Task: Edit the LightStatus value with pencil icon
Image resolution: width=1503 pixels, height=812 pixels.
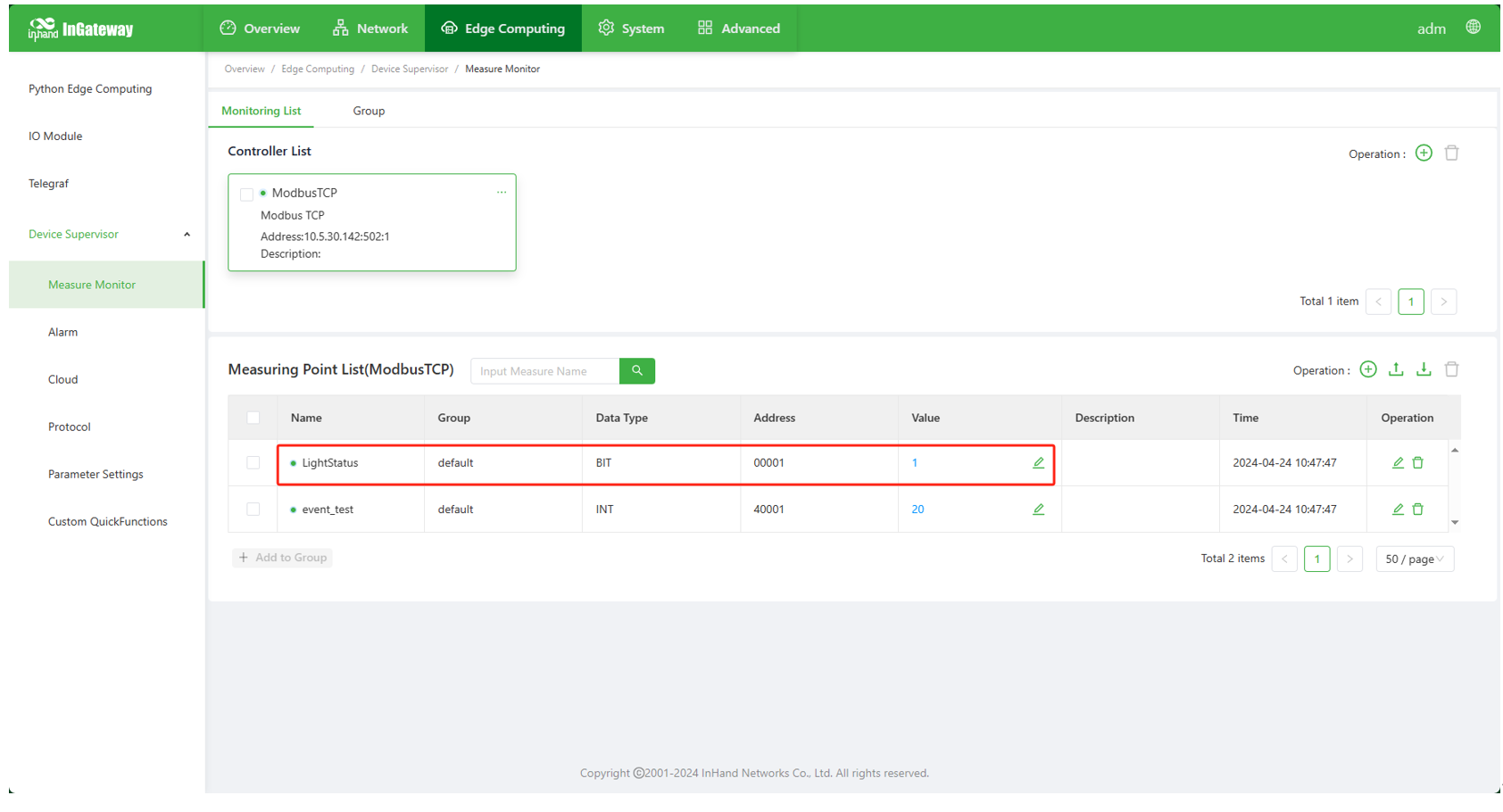Action: tap(1038, 463)
